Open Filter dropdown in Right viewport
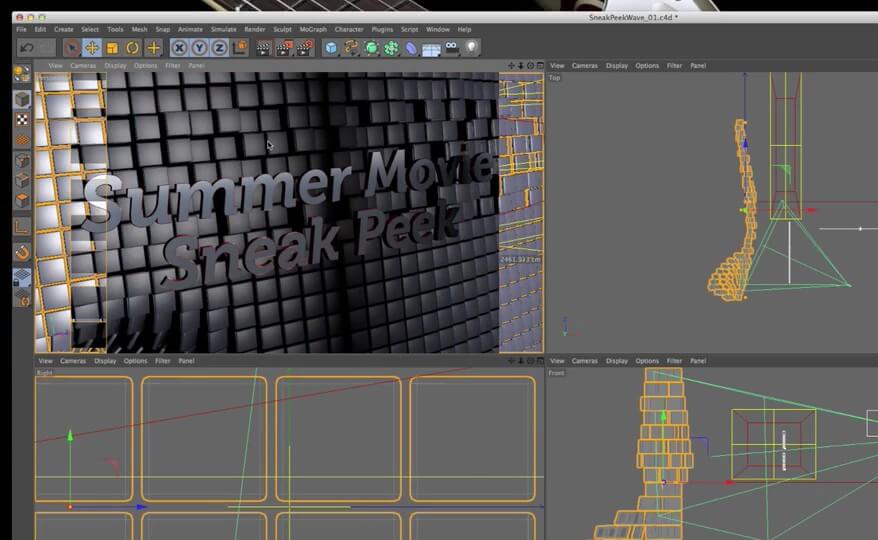This screenshot has width=878, height=540. pos(162,361)
